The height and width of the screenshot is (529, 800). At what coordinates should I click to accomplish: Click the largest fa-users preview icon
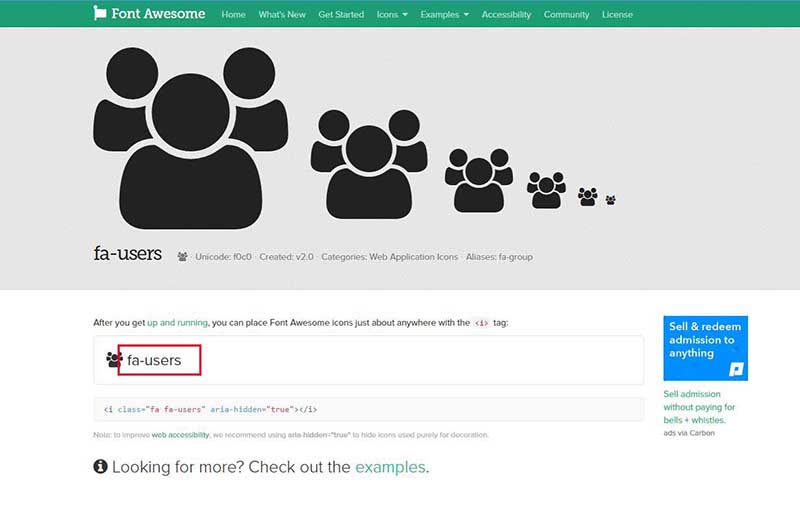[191, 138]
